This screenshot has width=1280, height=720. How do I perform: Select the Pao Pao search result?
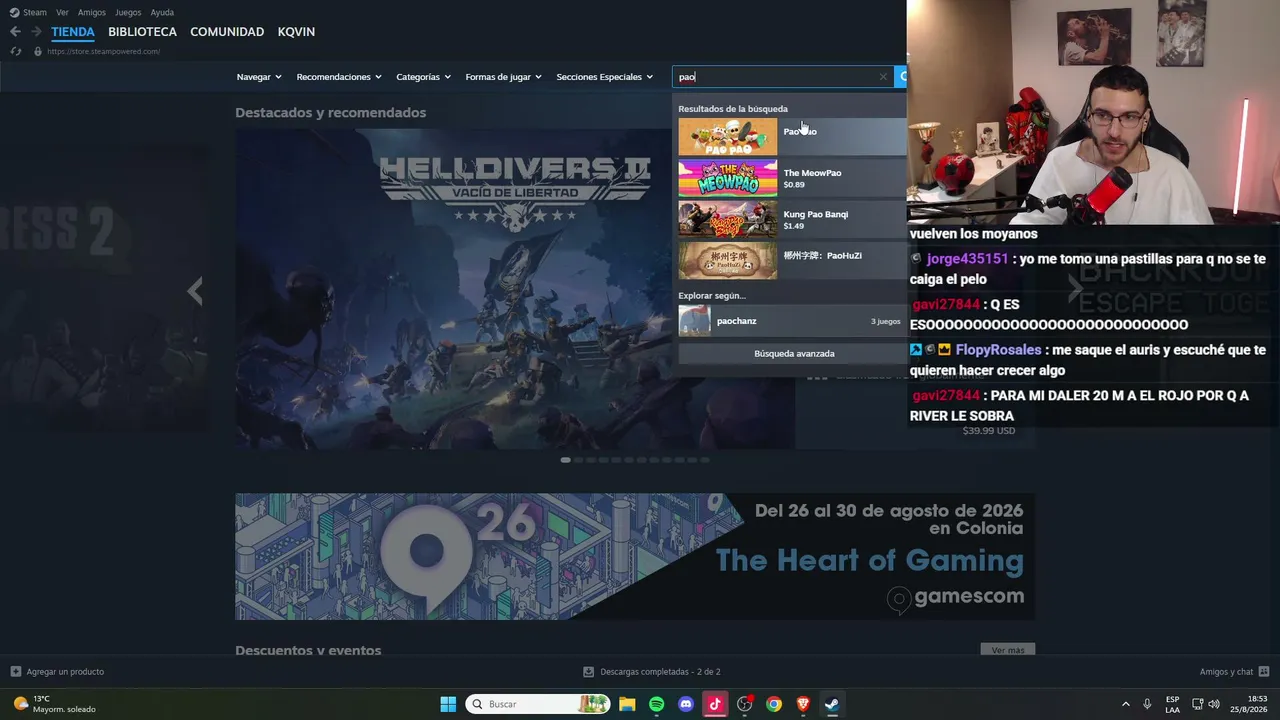coord(792,136)
